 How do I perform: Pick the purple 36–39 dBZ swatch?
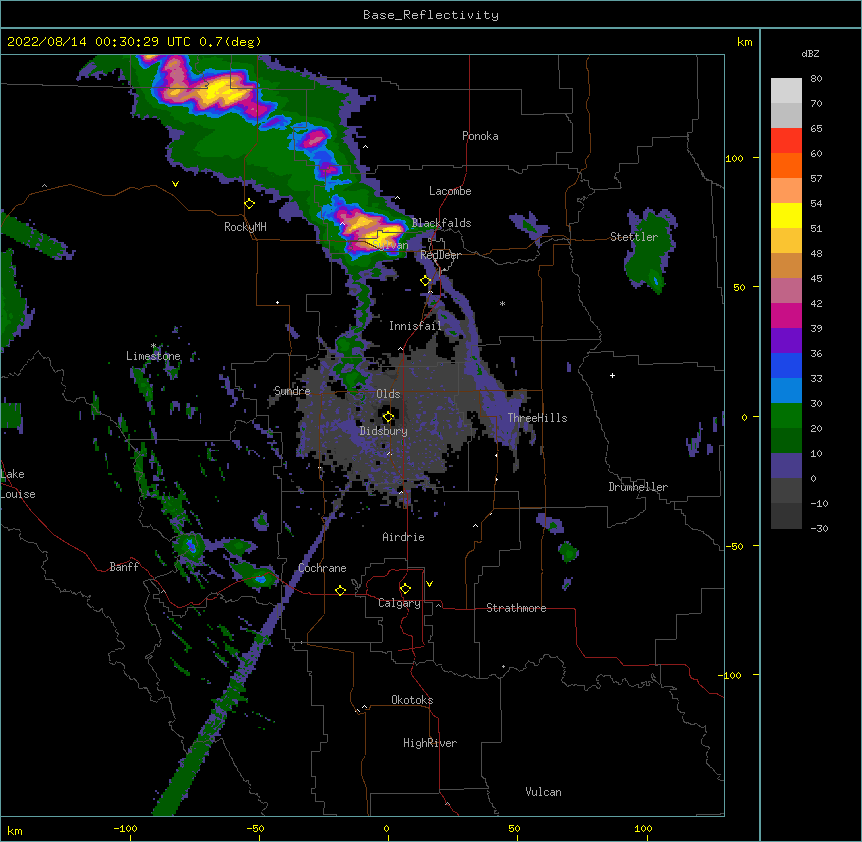(x=786, y=341)
